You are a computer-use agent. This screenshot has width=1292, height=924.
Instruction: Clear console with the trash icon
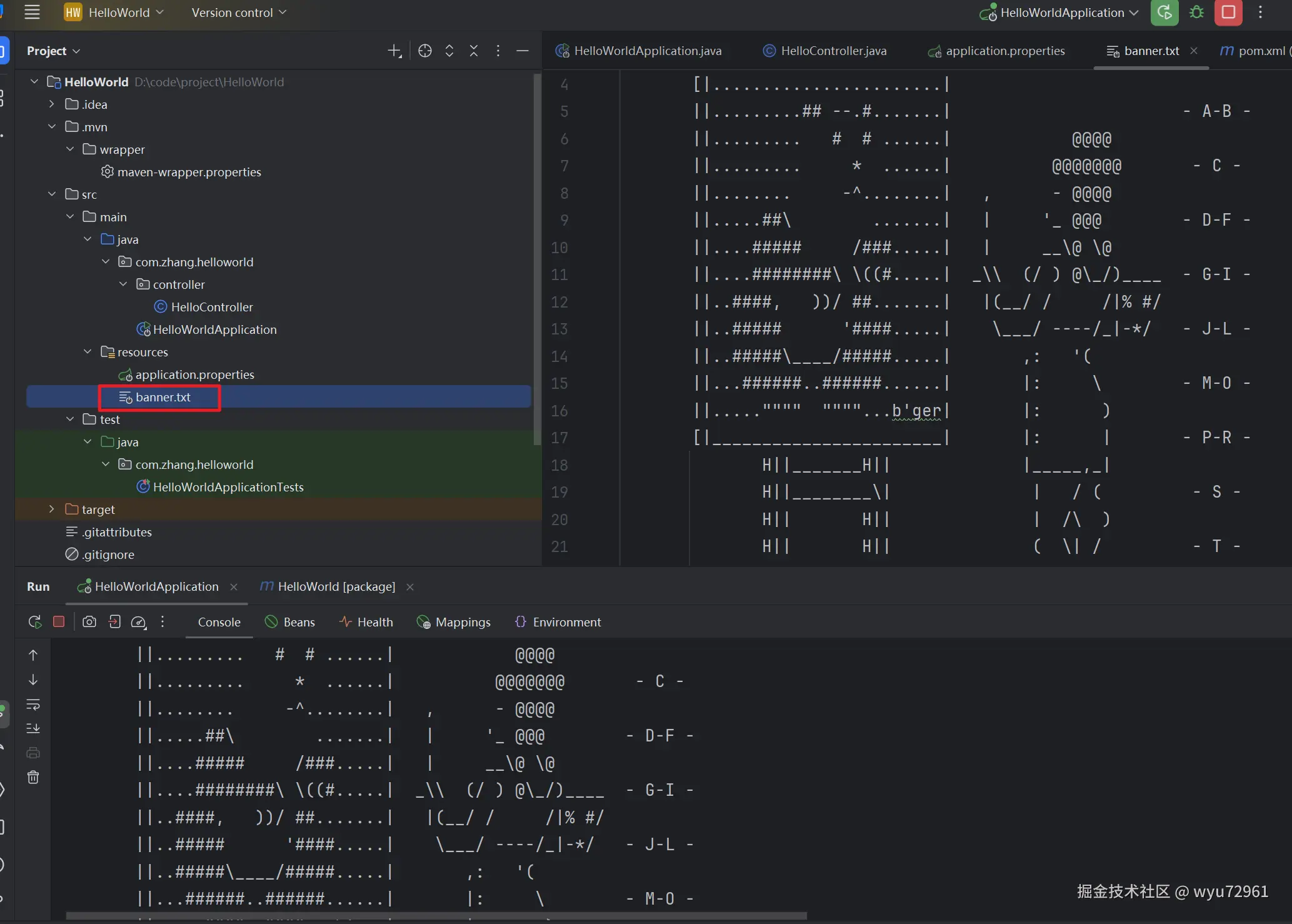[x=33, y=777]
